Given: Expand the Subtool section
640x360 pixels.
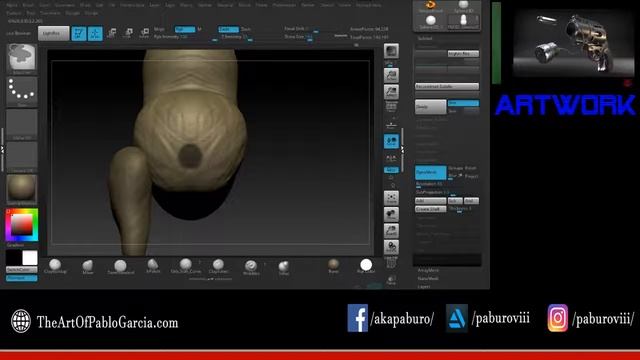Looking at the screenshot, I should pyautogui.click(x=425, y=38).
